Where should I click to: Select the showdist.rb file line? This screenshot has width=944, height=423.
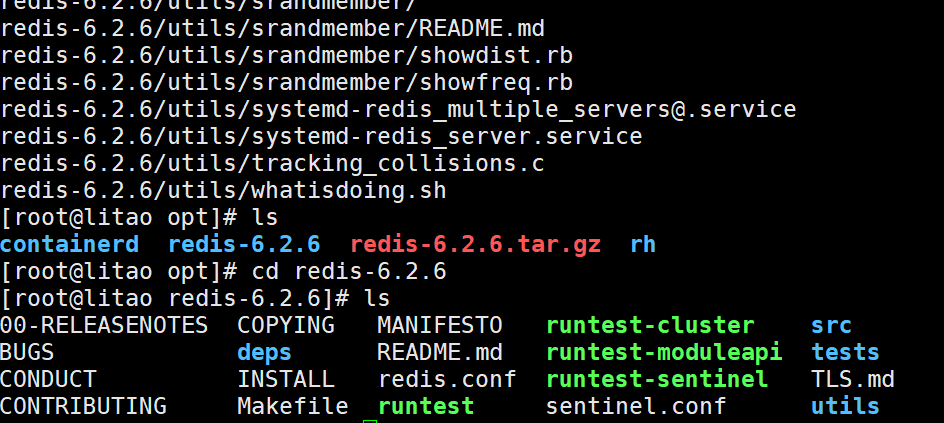(x=287, y=55)
